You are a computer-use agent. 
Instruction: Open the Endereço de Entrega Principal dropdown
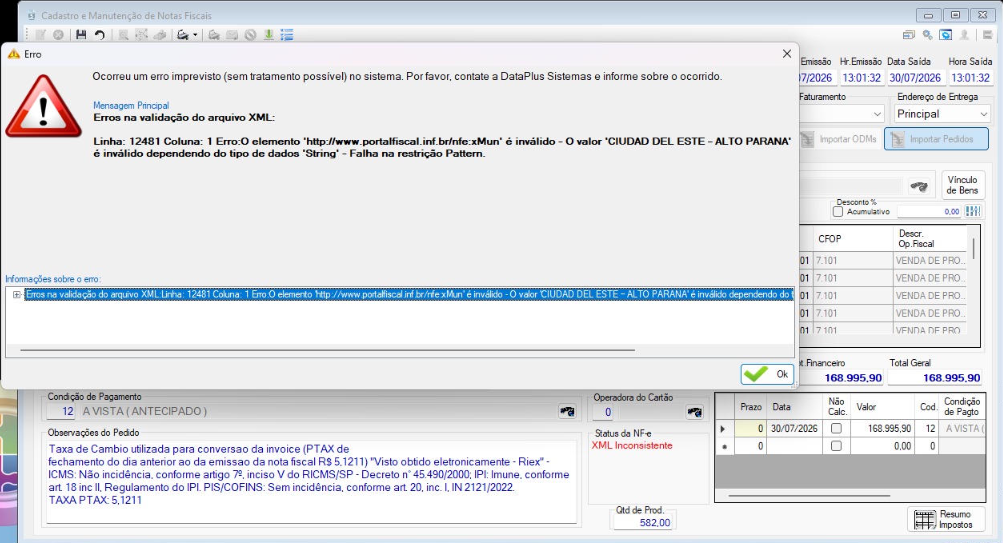pyautogui.click(x=983, y=114)
